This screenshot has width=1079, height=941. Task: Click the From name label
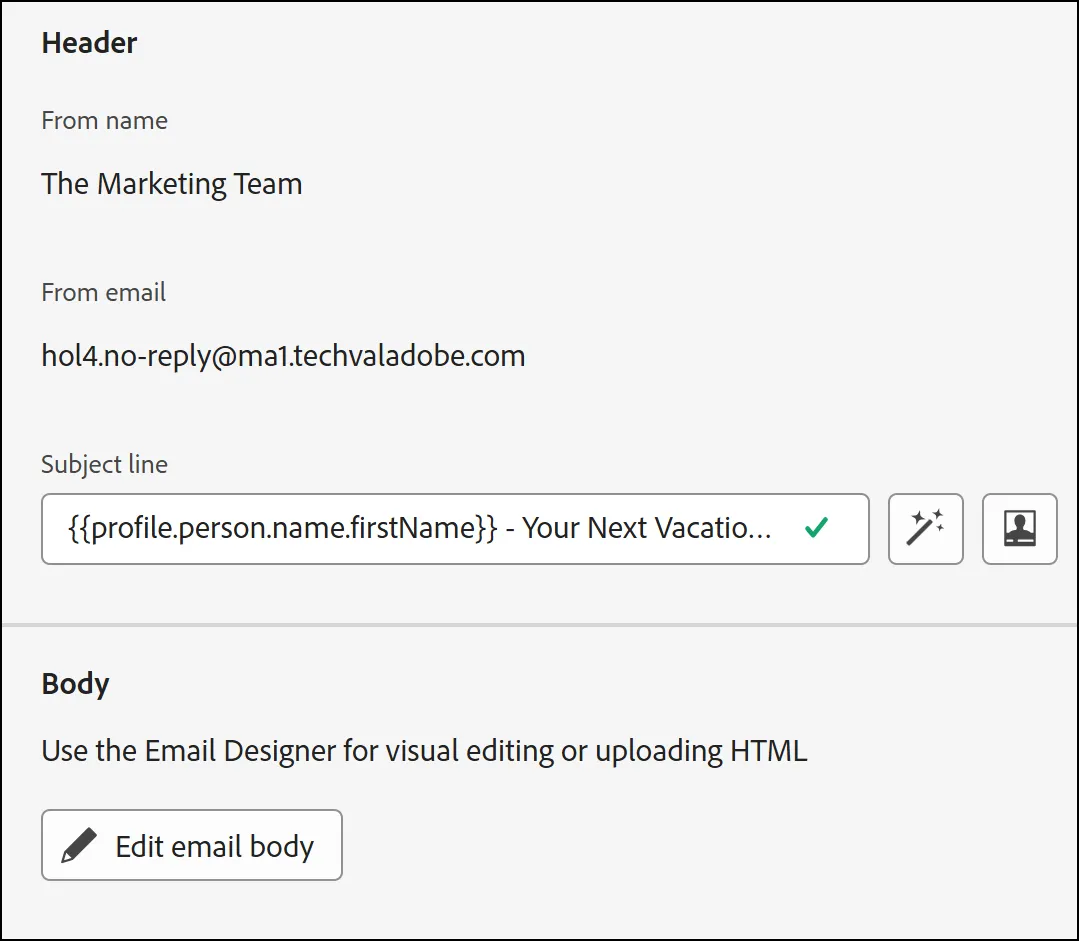coord(105,120)
